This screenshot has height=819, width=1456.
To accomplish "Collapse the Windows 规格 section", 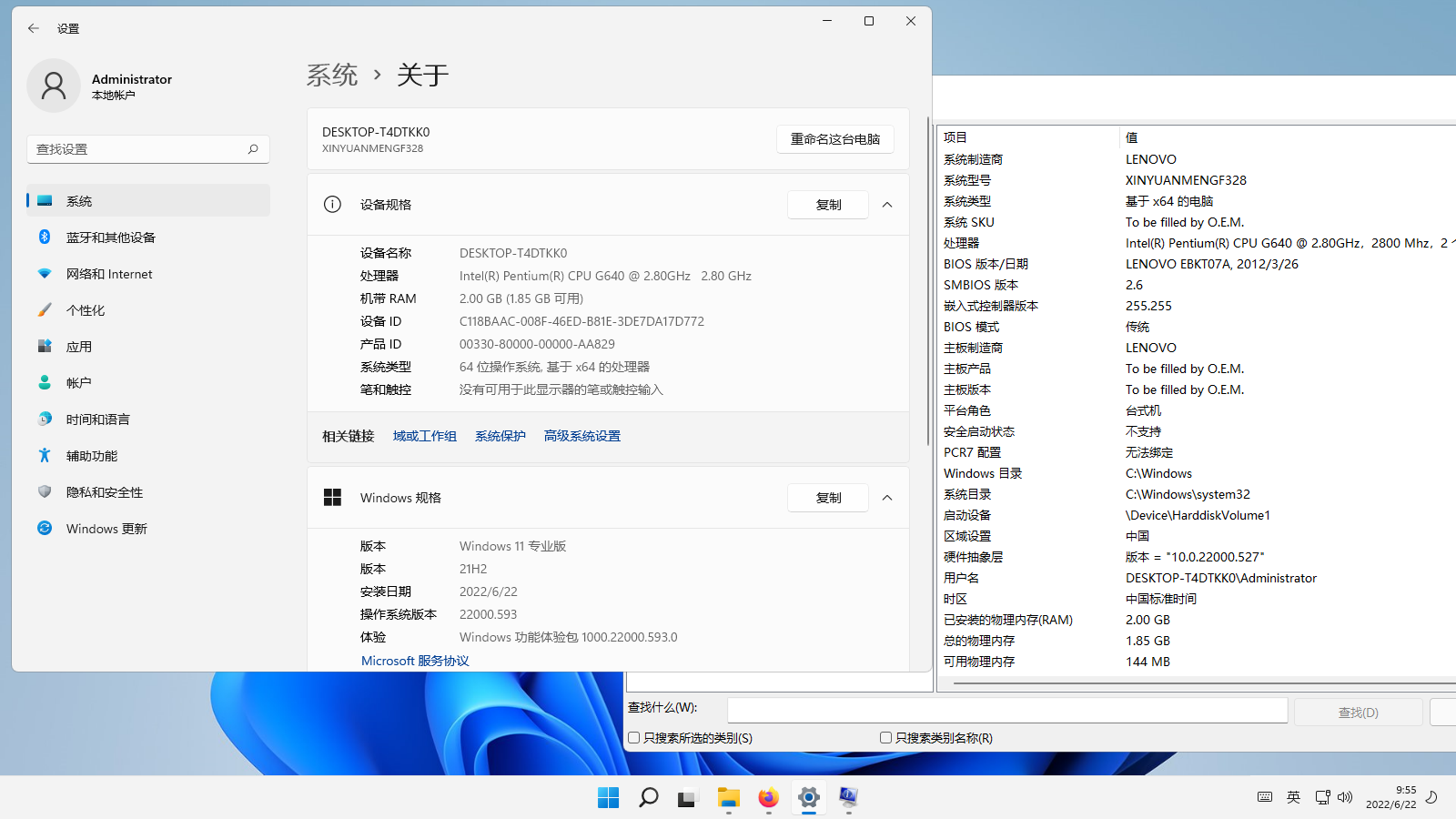I will tap(887, 498).
